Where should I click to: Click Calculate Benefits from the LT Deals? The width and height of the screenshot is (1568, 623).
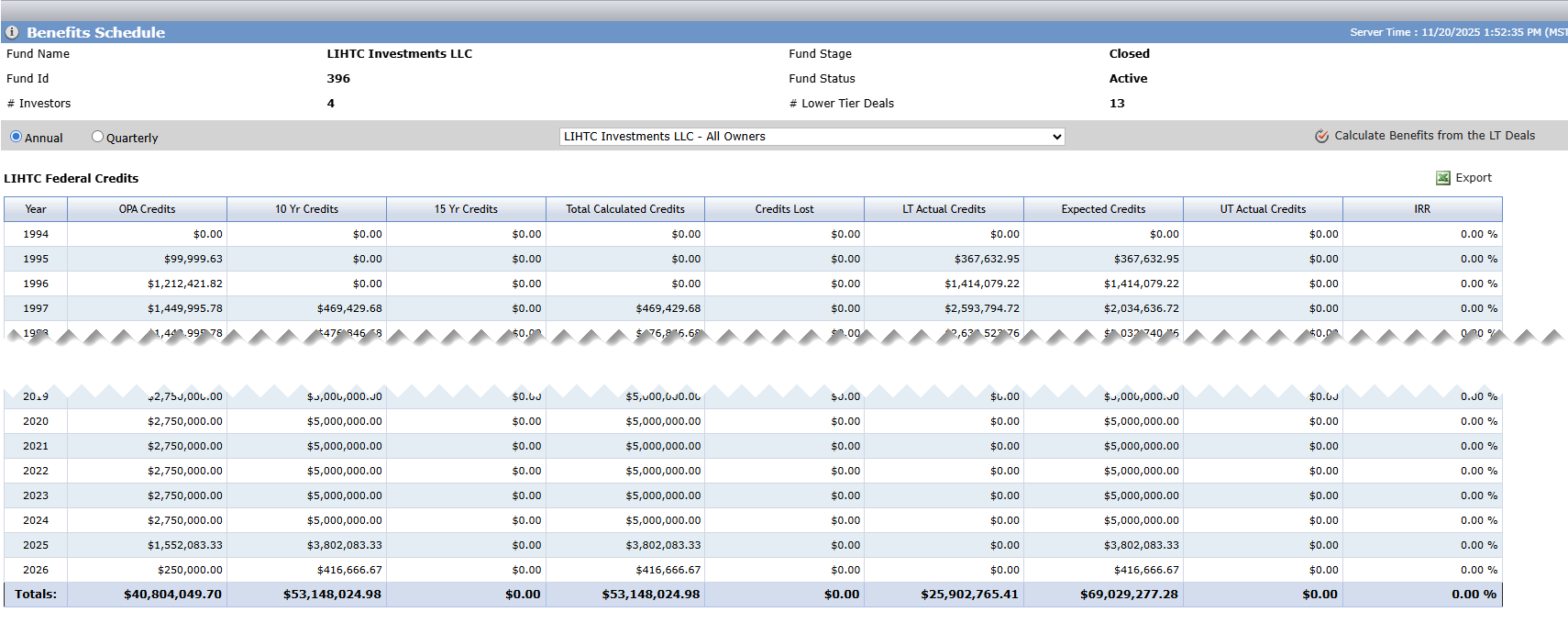(1434, 136)
